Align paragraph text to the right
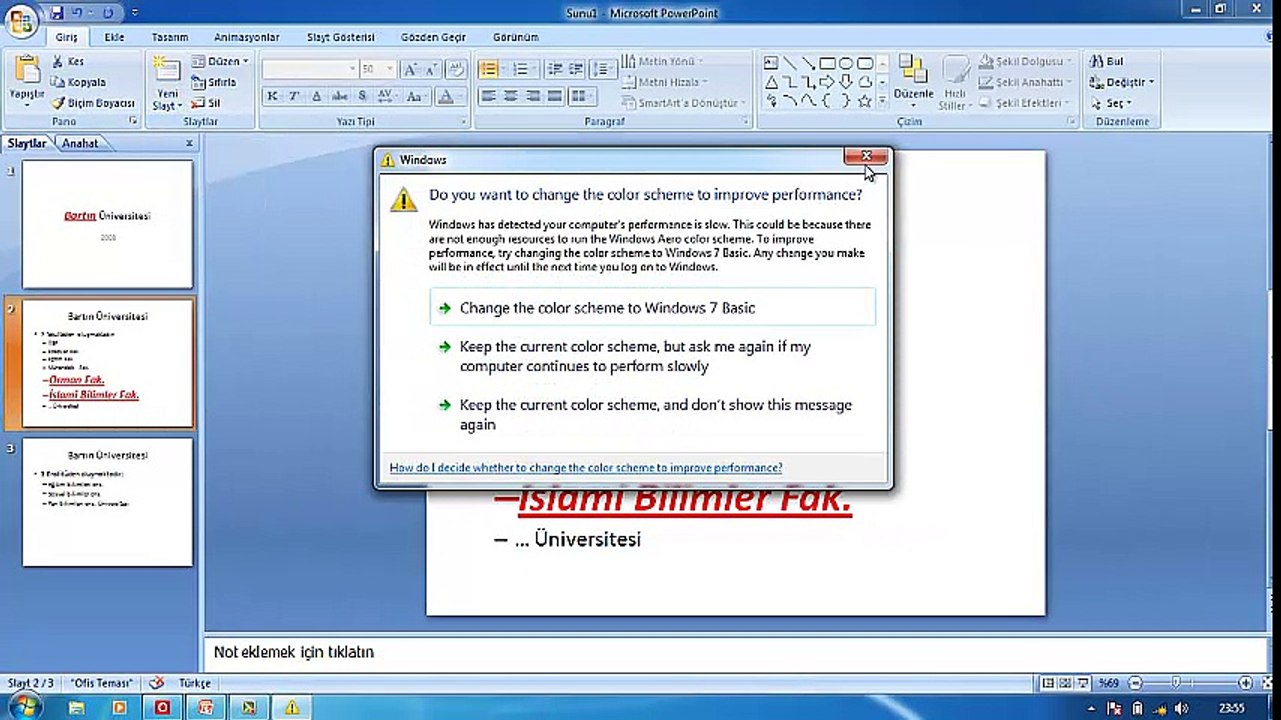Screen dimensions: 1281x720 pos(533,96)
